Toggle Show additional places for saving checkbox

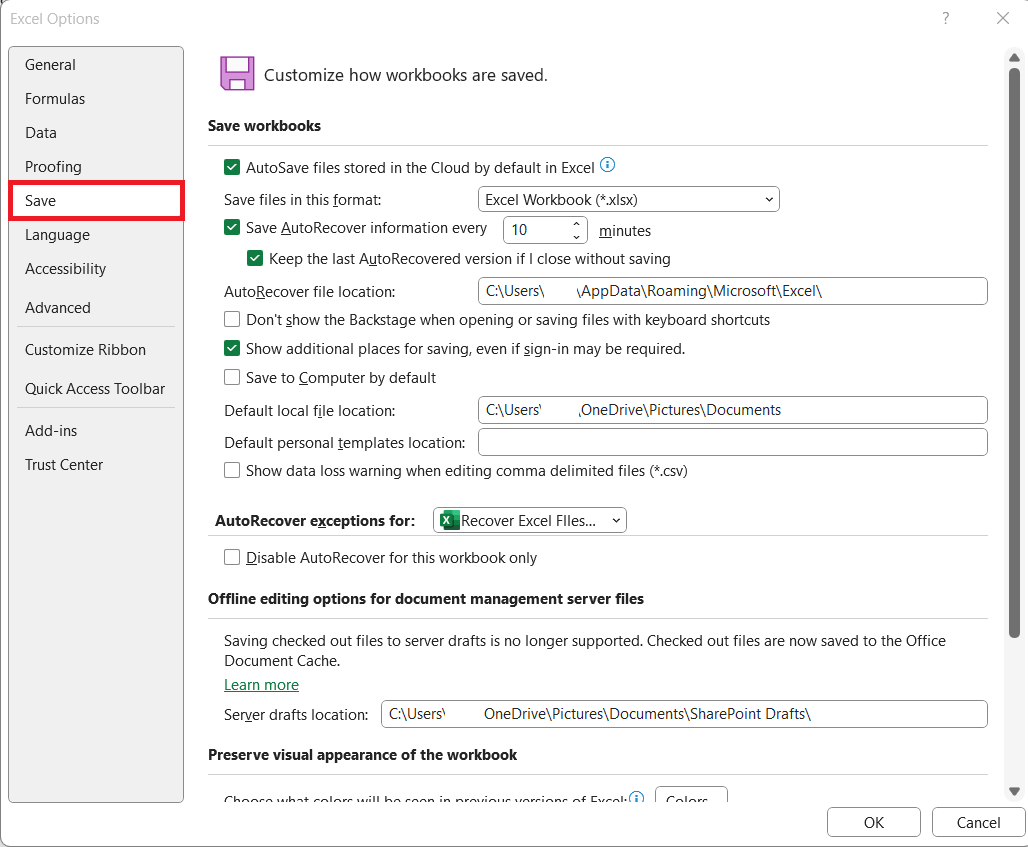(x=232, y=348)
